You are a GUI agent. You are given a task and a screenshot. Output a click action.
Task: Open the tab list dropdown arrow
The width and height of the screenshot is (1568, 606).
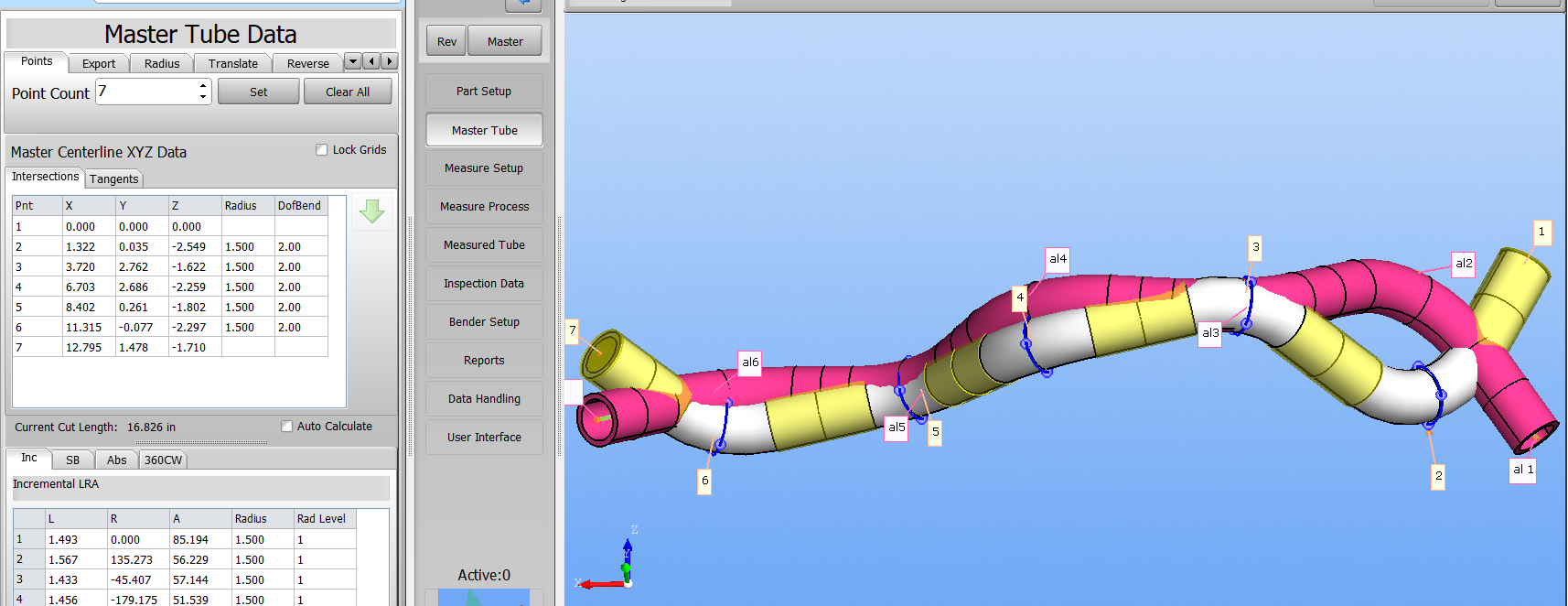352,61
